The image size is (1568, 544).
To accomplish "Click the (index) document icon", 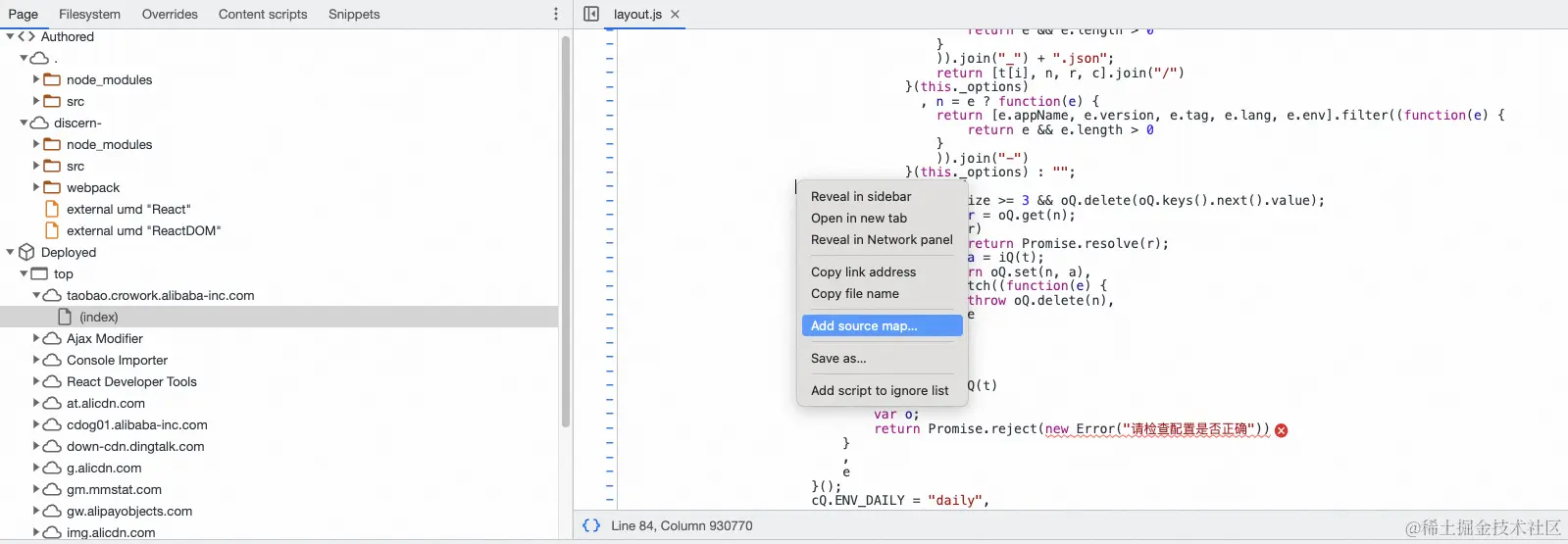I will click(65, 317).
